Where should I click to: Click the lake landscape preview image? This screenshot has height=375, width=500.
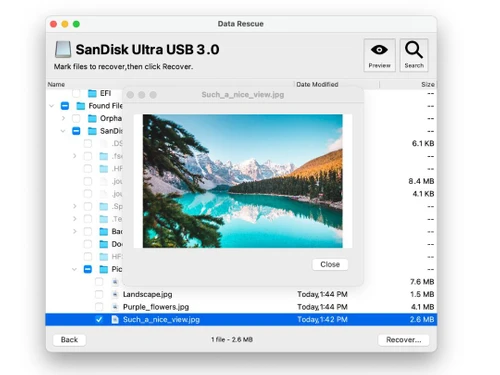click(x=243, y=181)
